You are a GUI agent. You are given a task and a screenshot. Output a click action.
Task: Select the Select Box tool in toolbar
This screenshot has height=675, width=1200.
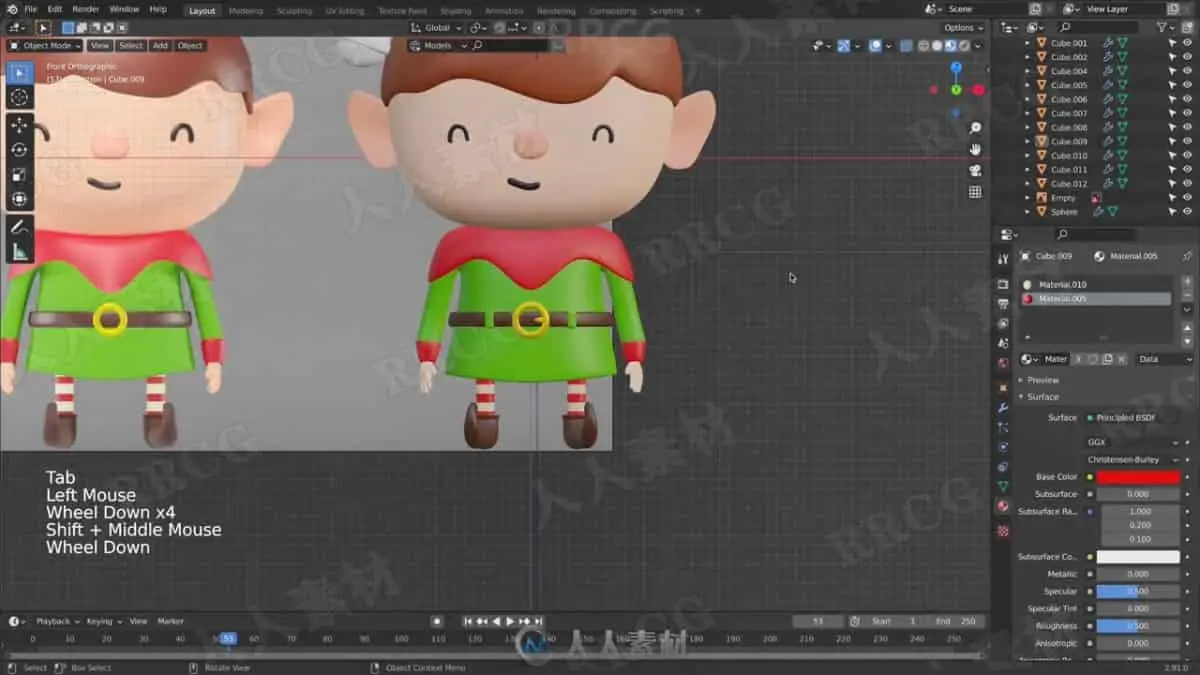tap(19, 73)
